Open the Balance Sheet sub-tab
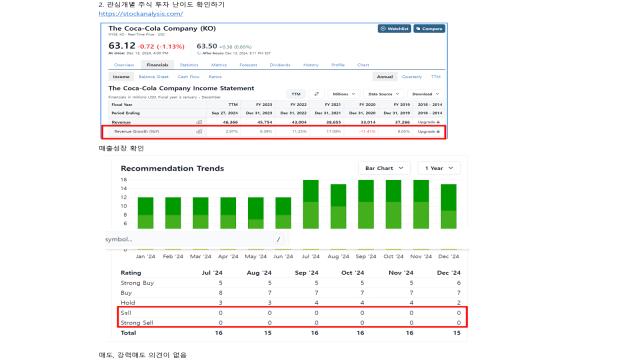640x360 pixels. 153,77
